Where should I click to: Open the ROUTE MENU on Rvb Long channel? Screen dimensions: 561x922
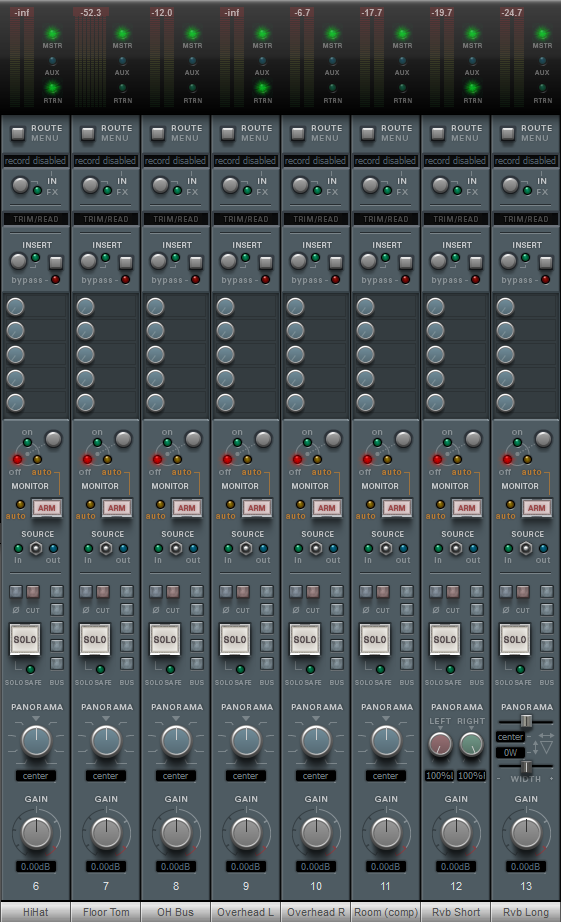pyautogui.click(x=508, y=133)
